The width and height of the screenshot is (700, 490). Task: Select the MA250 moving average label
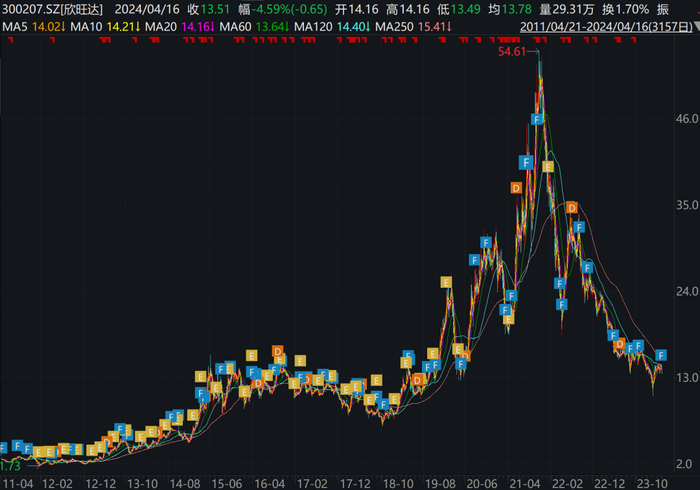pyautogui.click(x=394, y=27)
